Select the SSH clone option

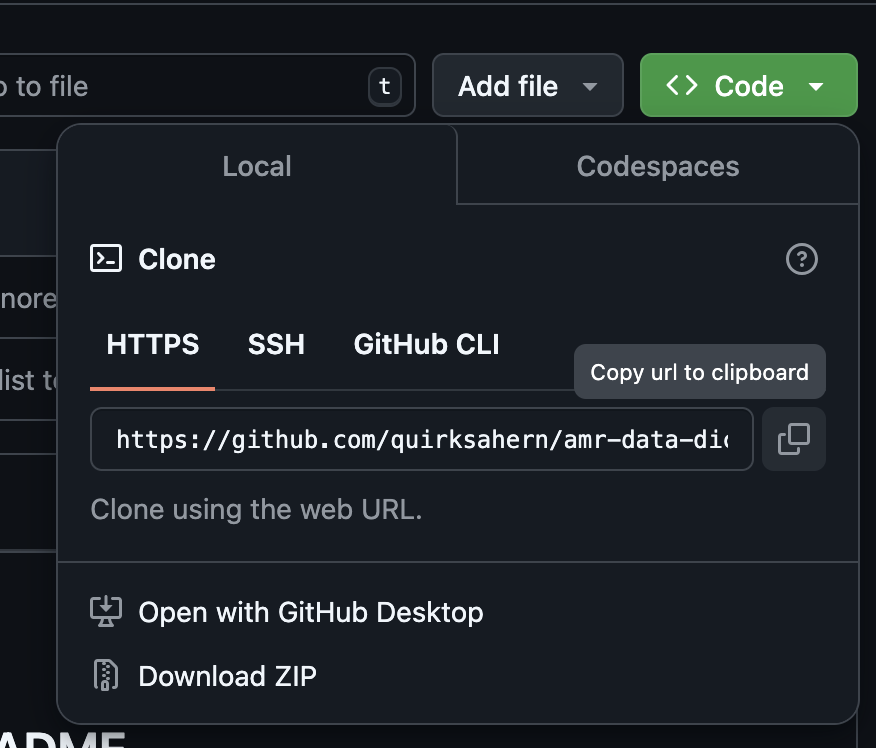pyautogui.click(x=276, y=344)
